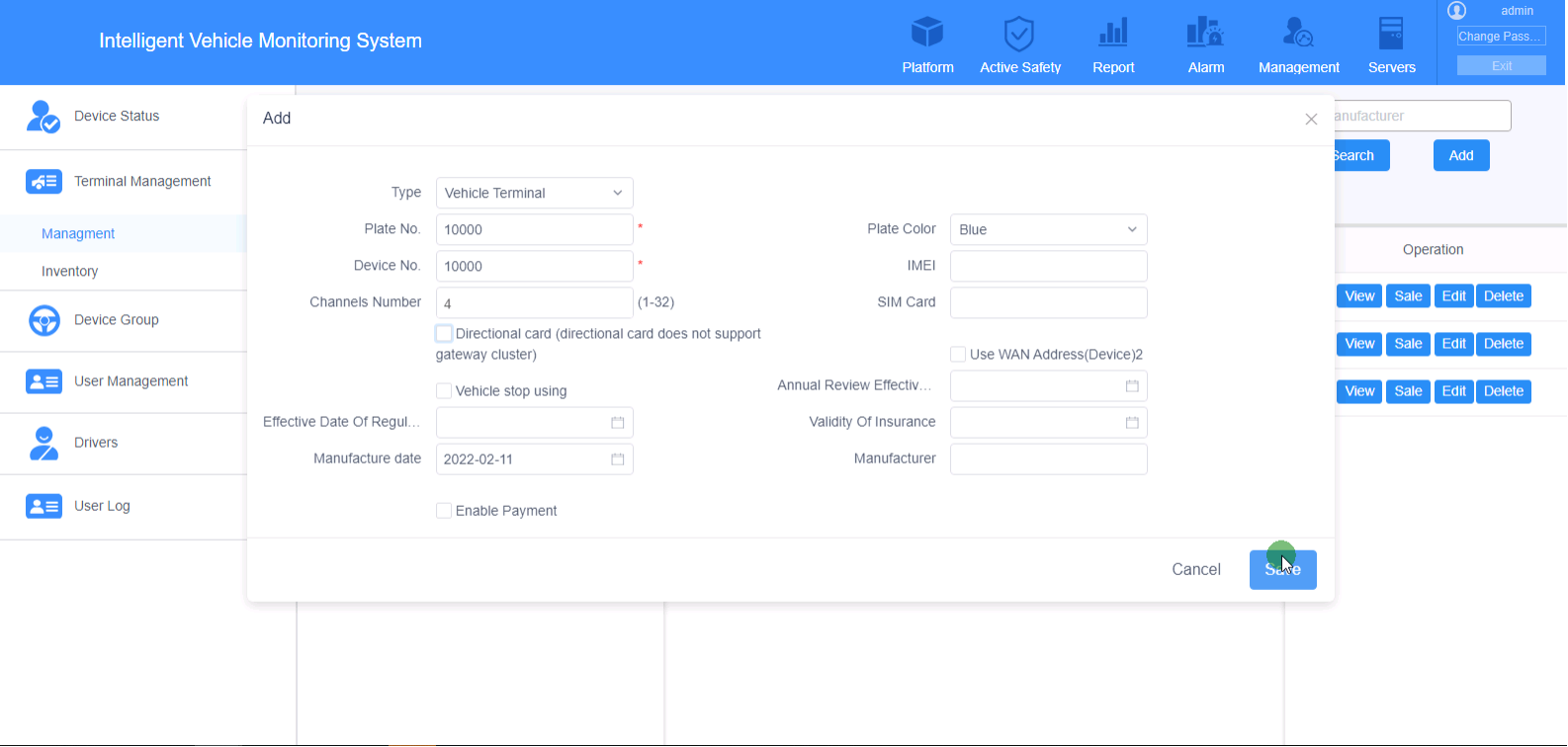
Task: Tick the Enable Payment checkbox
Action: click(x=444, y=511)
